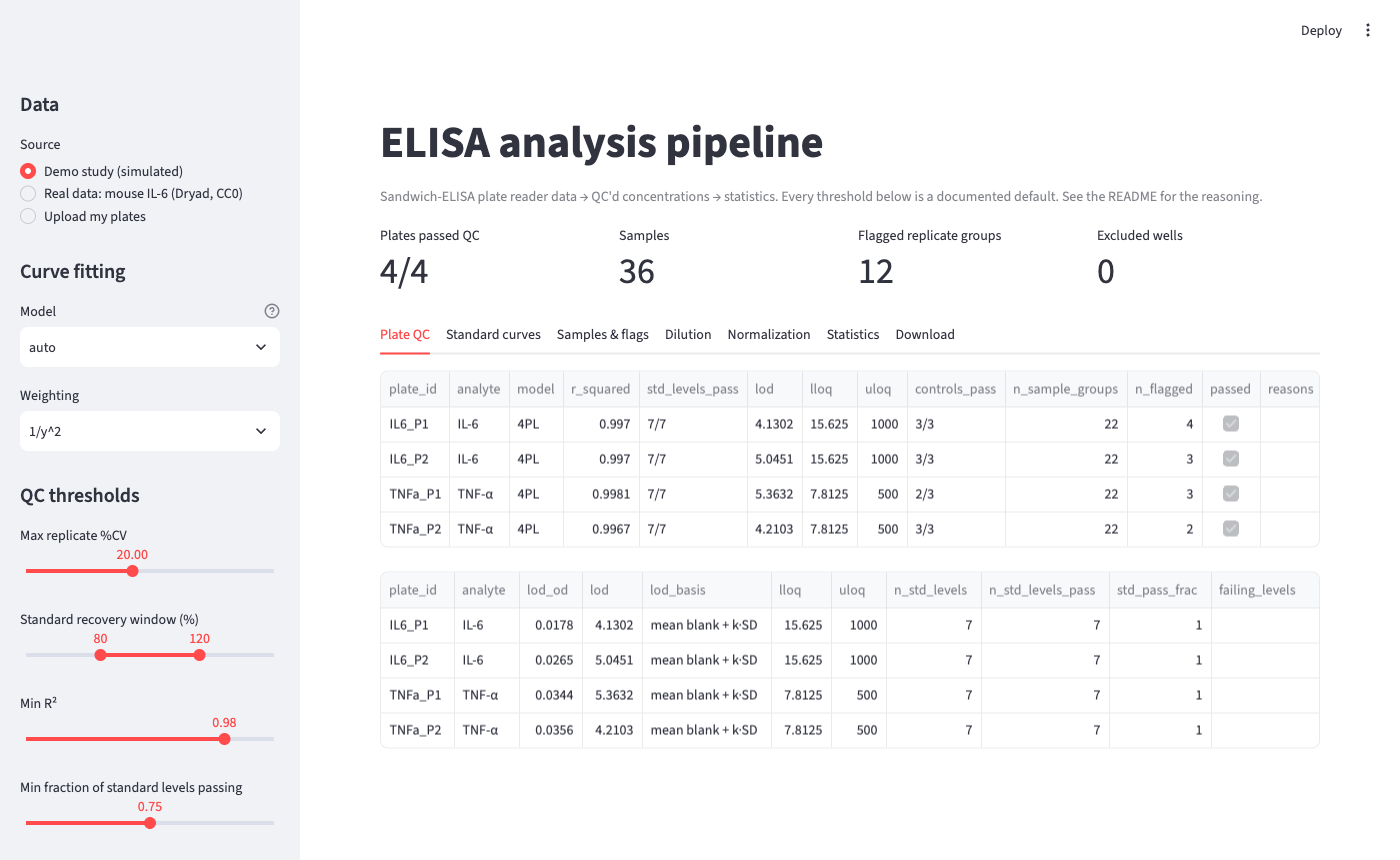
Task: Click the lod value 5.0451 in lower table
Action: tap(611, 660)
